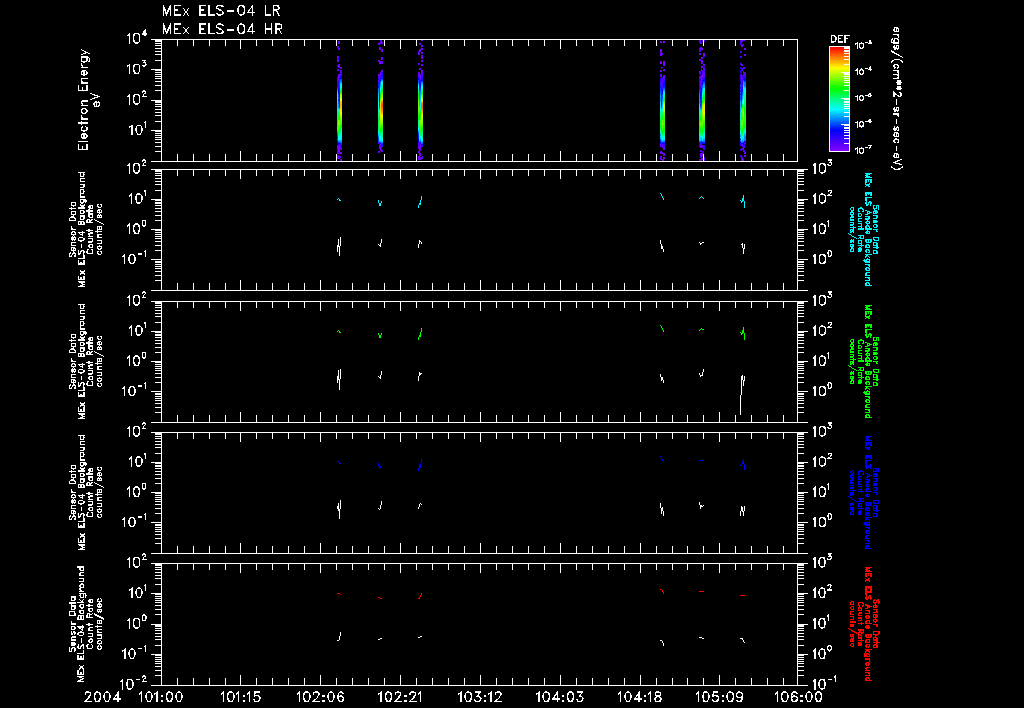The width and height of the screenshot is (1024, 708).
Task: Click the '101:15' time axis label
Action: (240, 697)
